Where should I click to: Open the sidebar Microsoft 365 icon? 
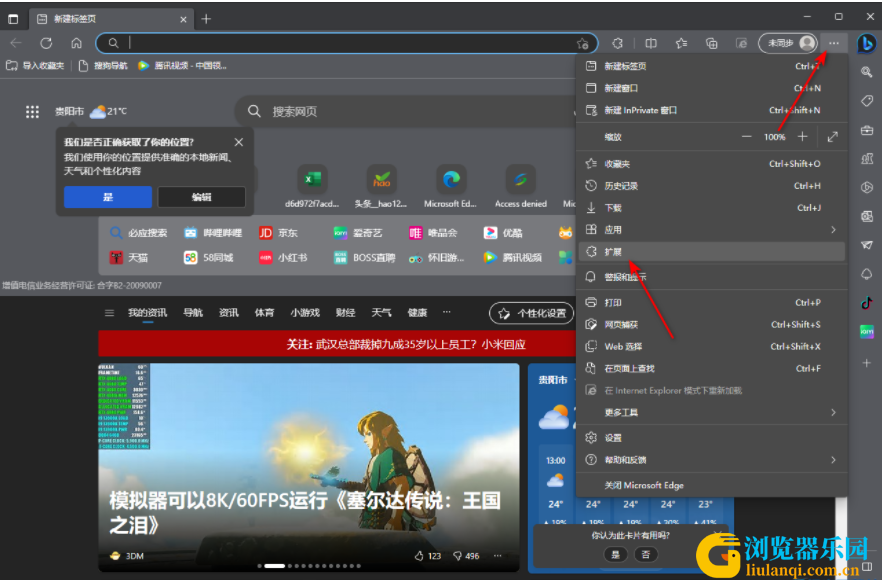coord(867,188)
